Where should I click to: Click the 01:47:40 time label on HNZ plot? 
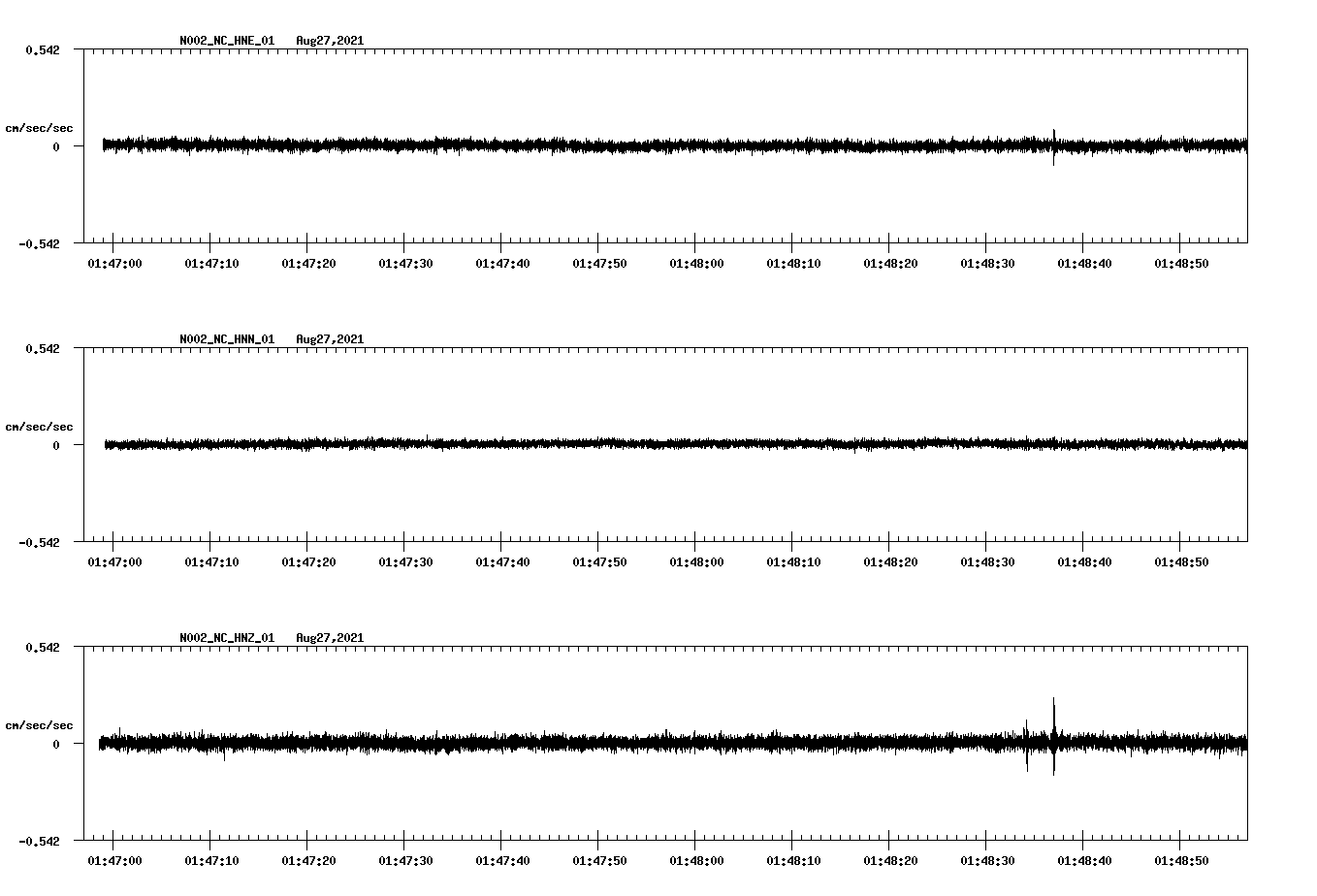[x=502, y=860]
